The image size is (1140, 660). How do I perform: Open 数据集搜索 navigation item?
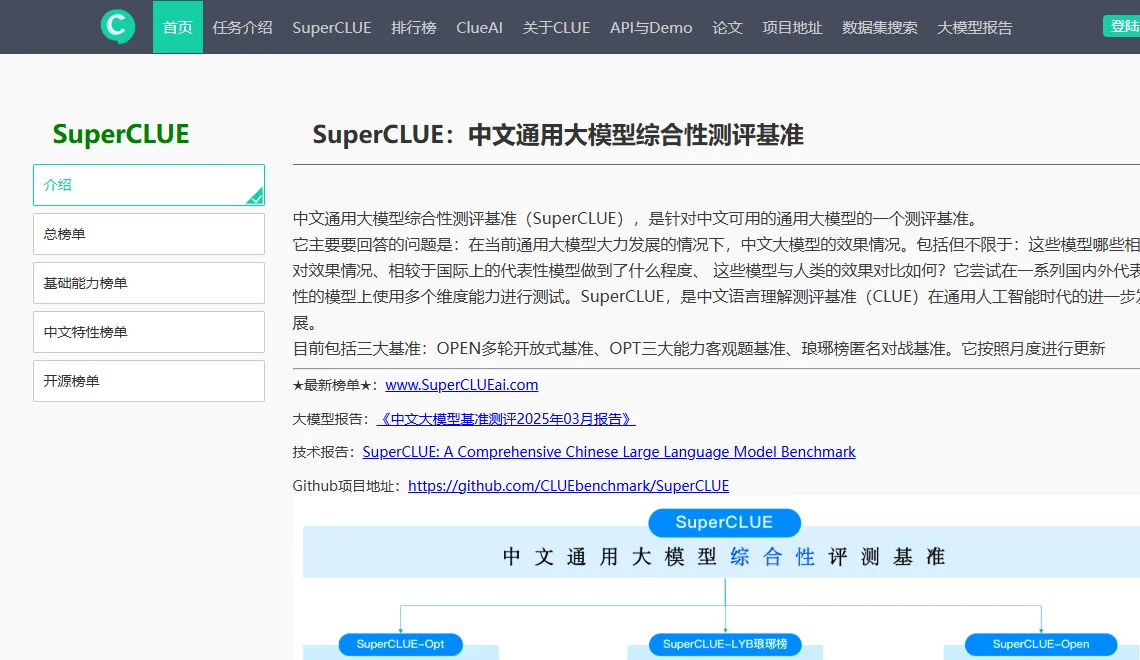880,28
